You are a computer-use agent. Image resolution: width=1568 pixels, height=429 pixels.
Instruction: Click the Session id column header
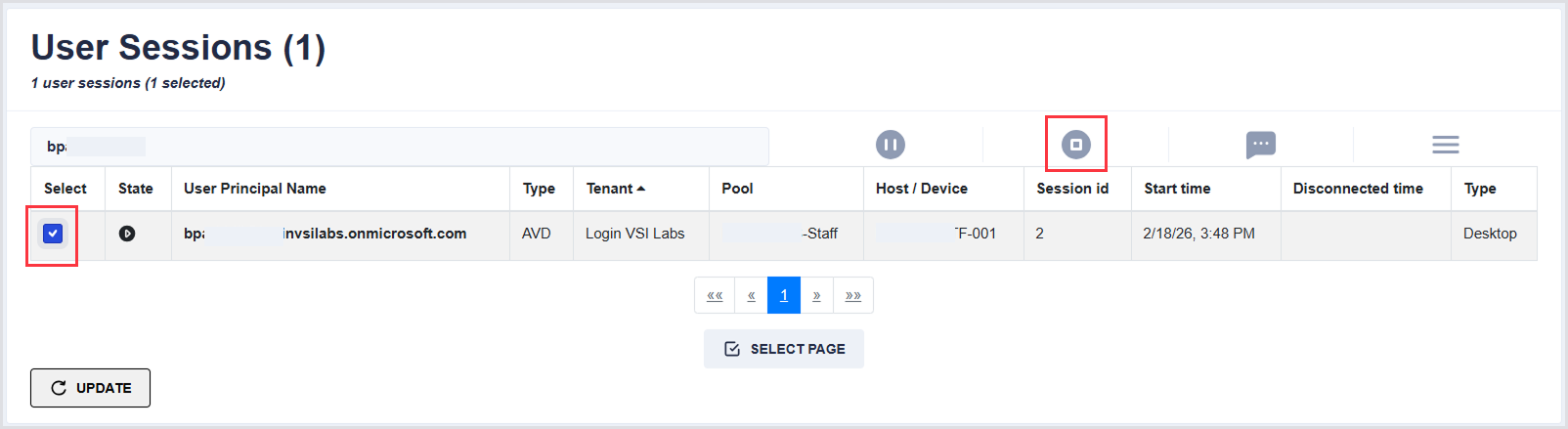[x=1072, y=189]
